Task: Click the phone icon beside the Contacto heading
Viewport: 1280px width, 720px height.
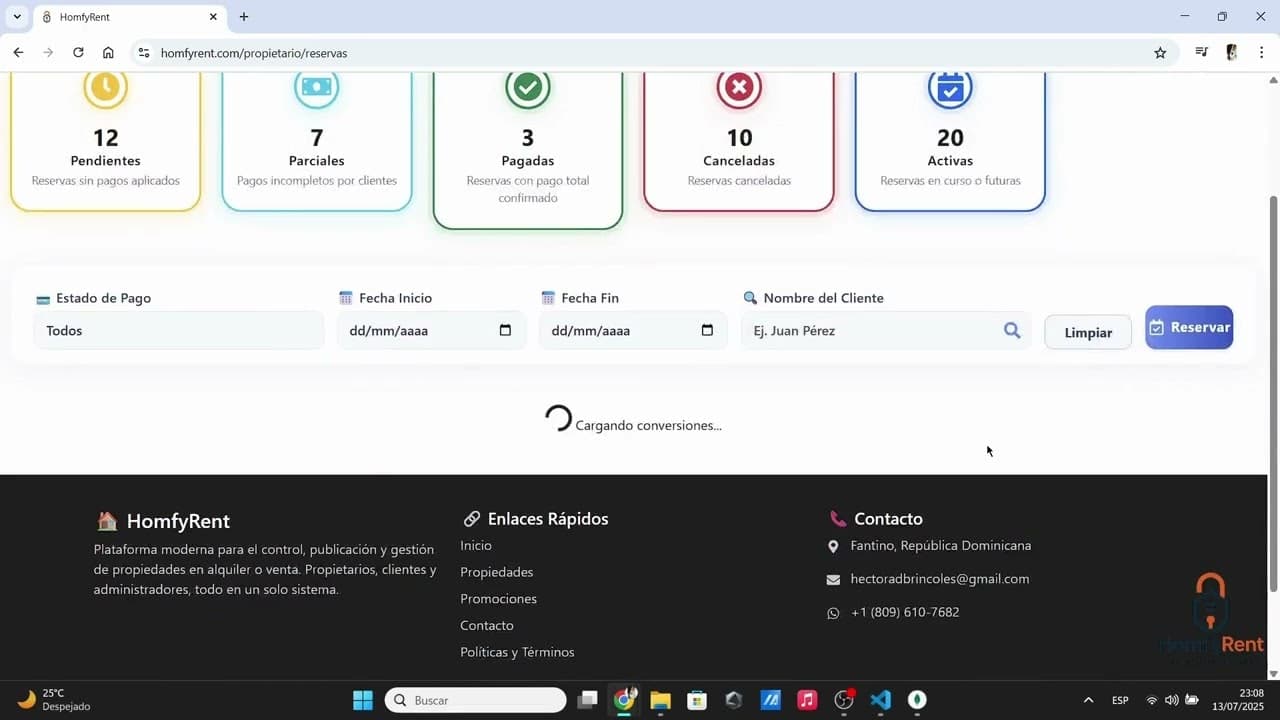Action: (838, 518)
